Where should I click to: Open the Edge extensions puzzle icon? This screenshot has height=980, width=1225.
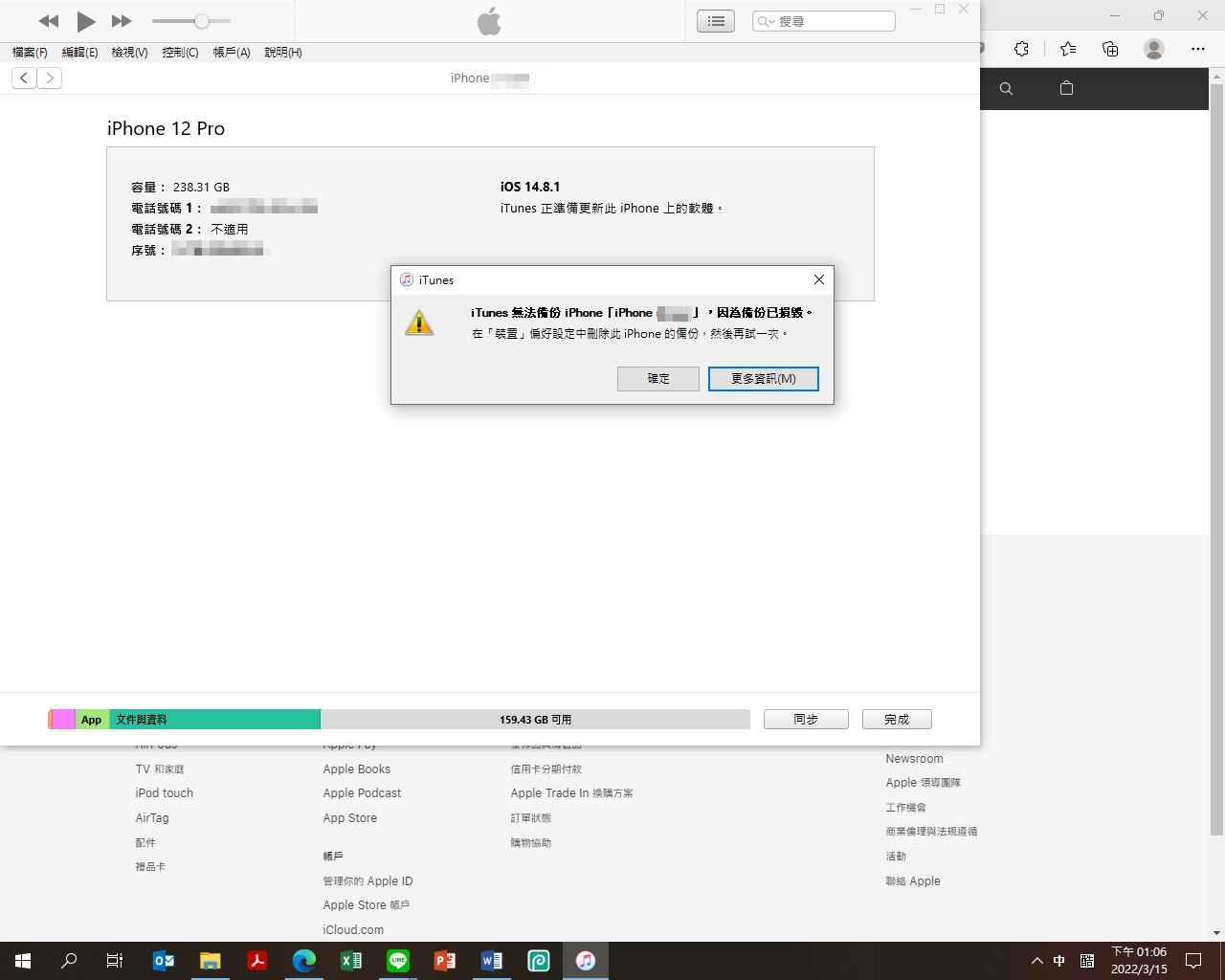click(x=1021, y=49)
